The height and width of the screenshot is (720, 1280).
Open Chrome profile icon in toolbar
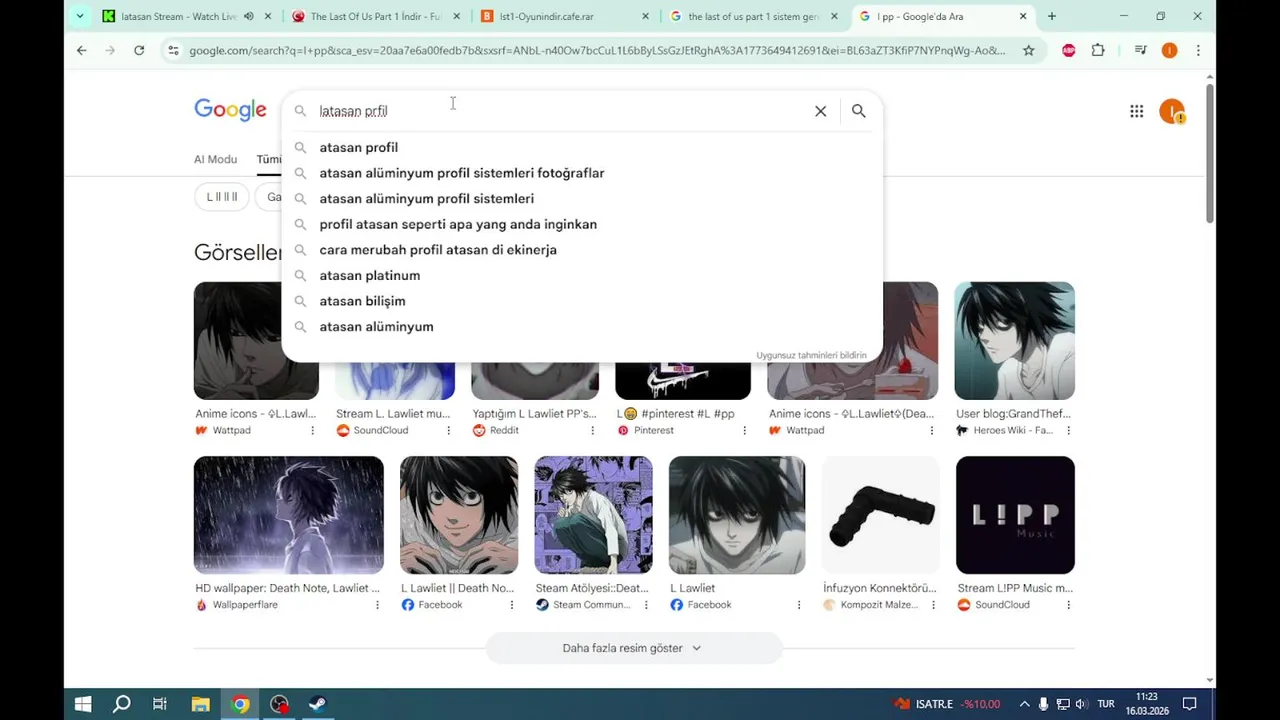click(1169, 50)
